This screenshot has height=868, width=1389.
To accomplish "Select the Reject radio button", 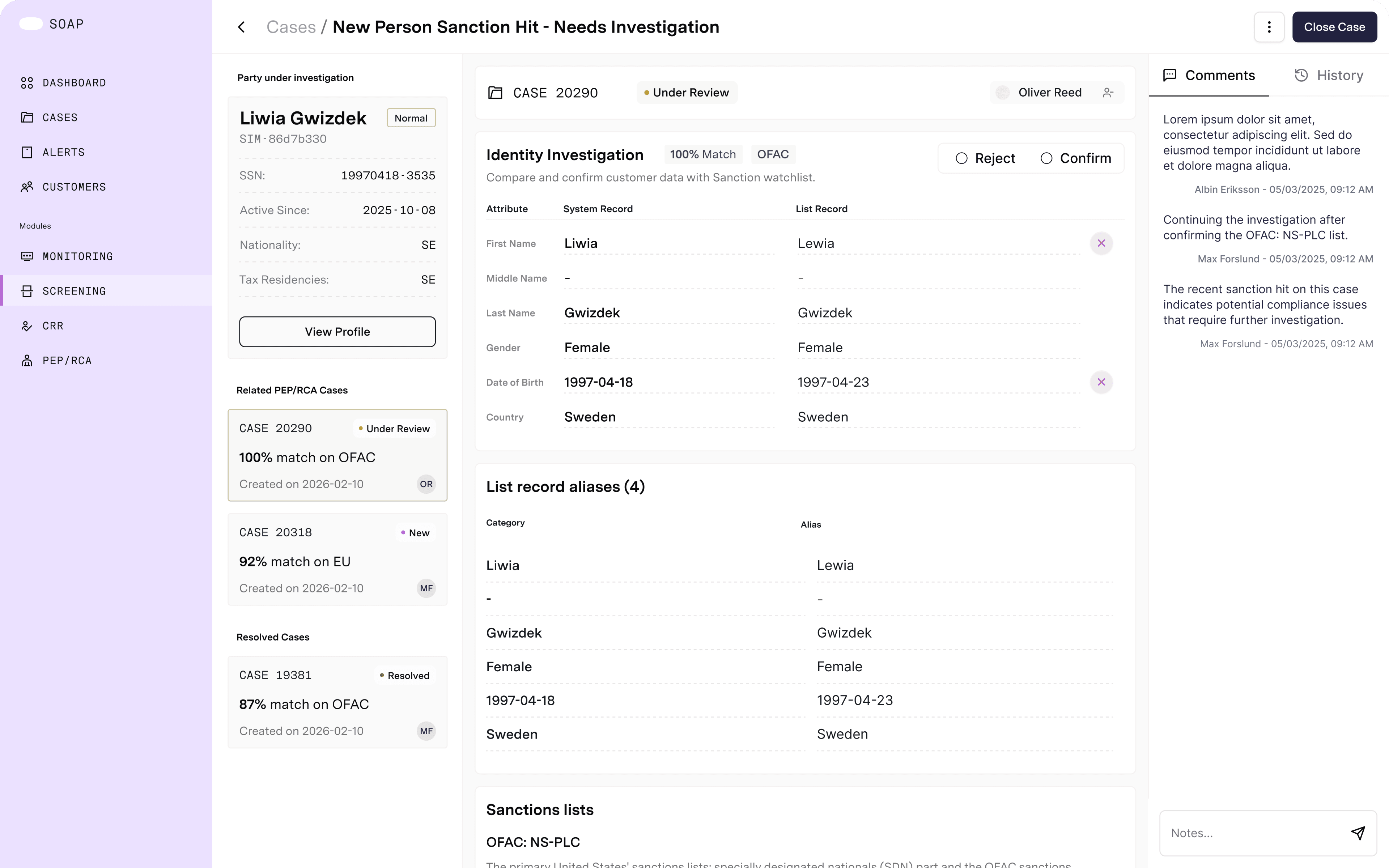I will coord(962,158).
